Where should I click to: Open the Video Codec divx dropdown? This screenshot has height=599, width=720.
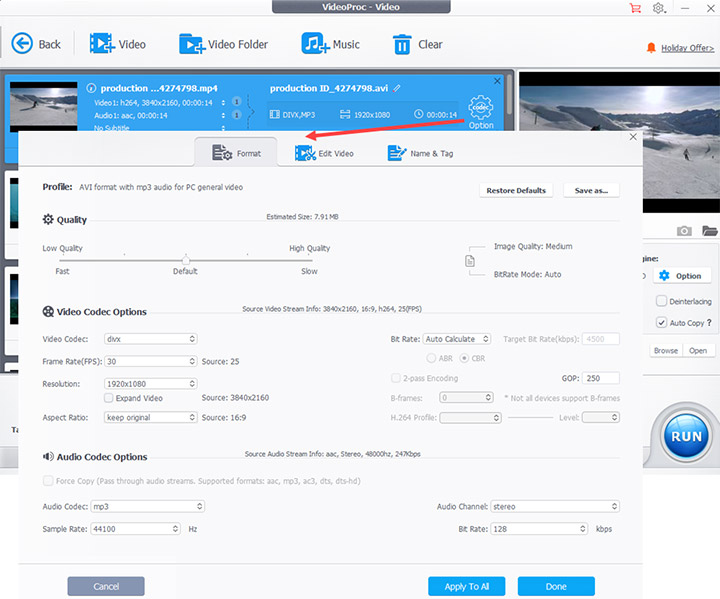(151, 339)
